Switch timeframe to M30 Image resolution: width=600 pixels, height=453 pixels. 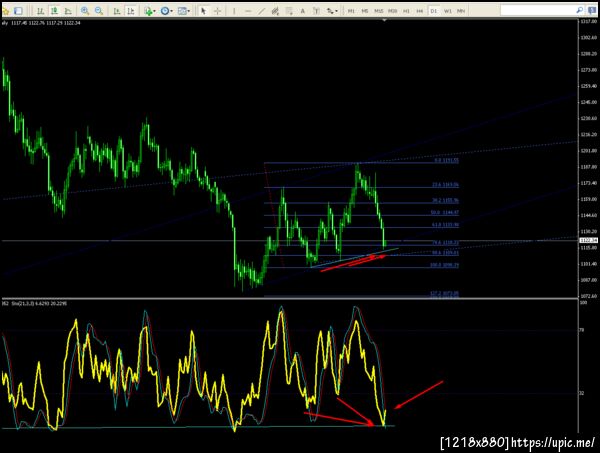tap(392, 11)
